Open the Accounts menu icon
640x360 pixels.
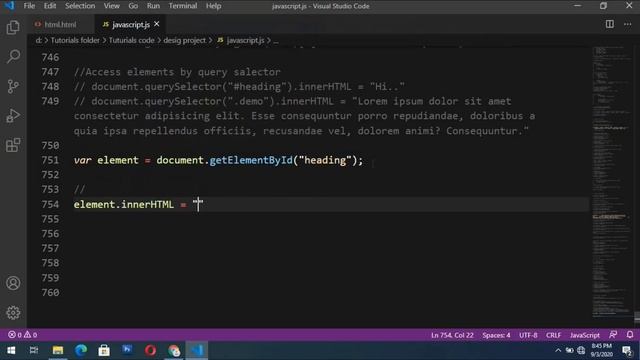click(x=13, y=283)
